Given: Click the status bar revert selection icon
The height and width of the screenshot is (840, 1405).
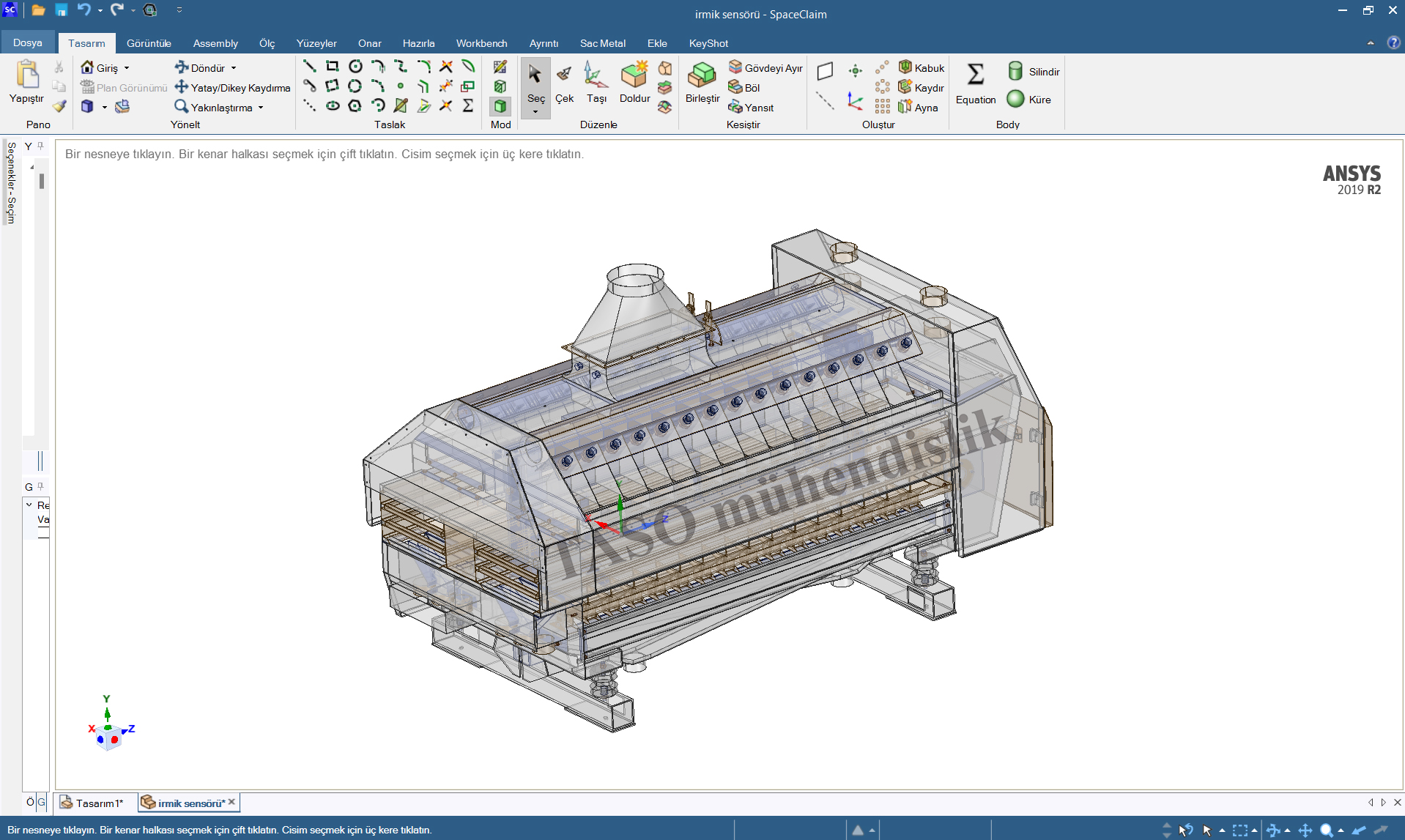Looking at the screenshot, I should [1186, 830].
